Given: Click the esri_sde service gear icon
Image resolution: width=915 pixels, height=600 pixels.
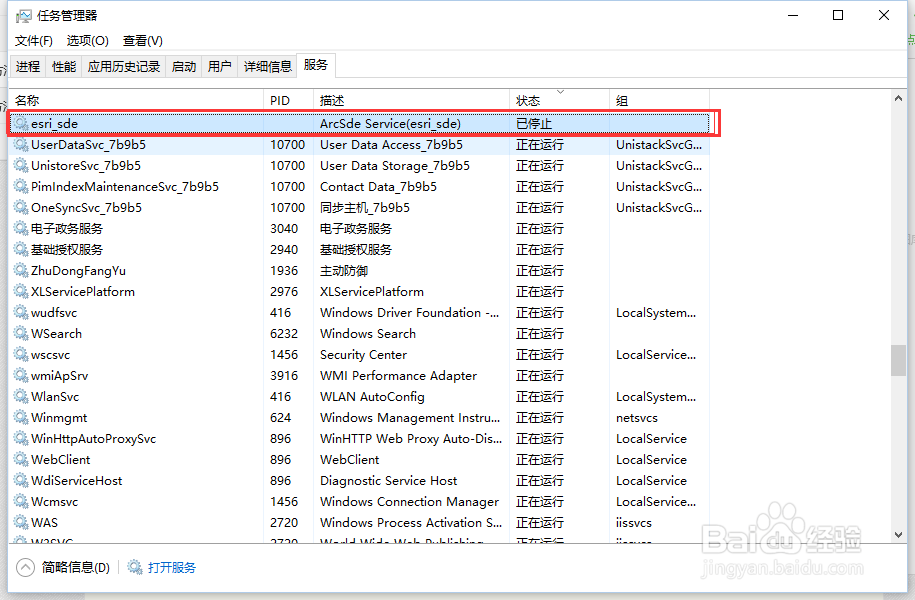Looking at the screenshot, I should coord(20,123).
